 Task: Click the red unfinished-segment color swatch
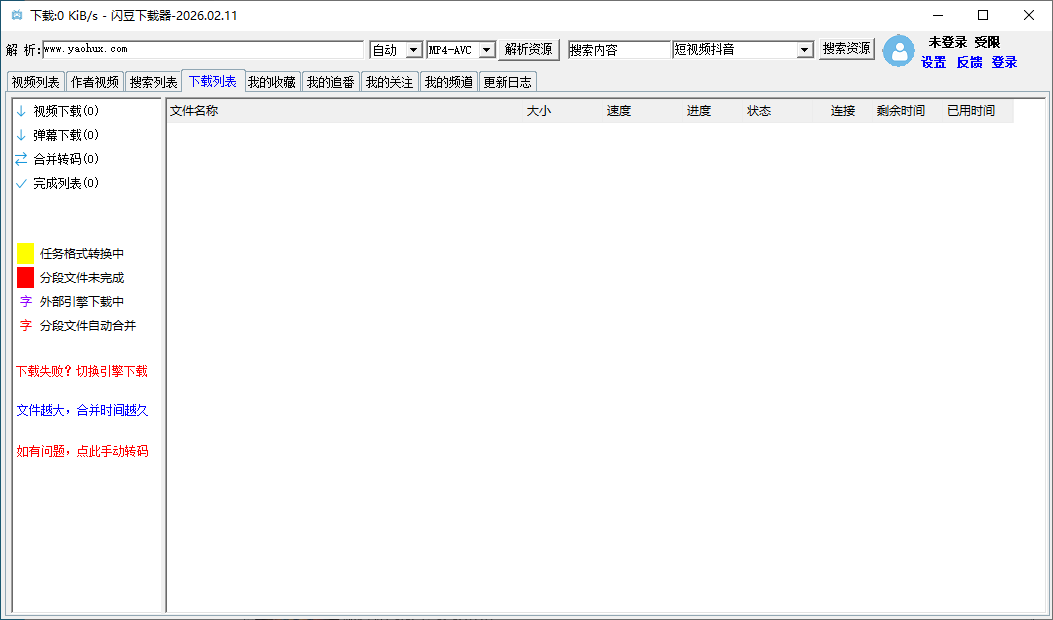click(25, 278)
